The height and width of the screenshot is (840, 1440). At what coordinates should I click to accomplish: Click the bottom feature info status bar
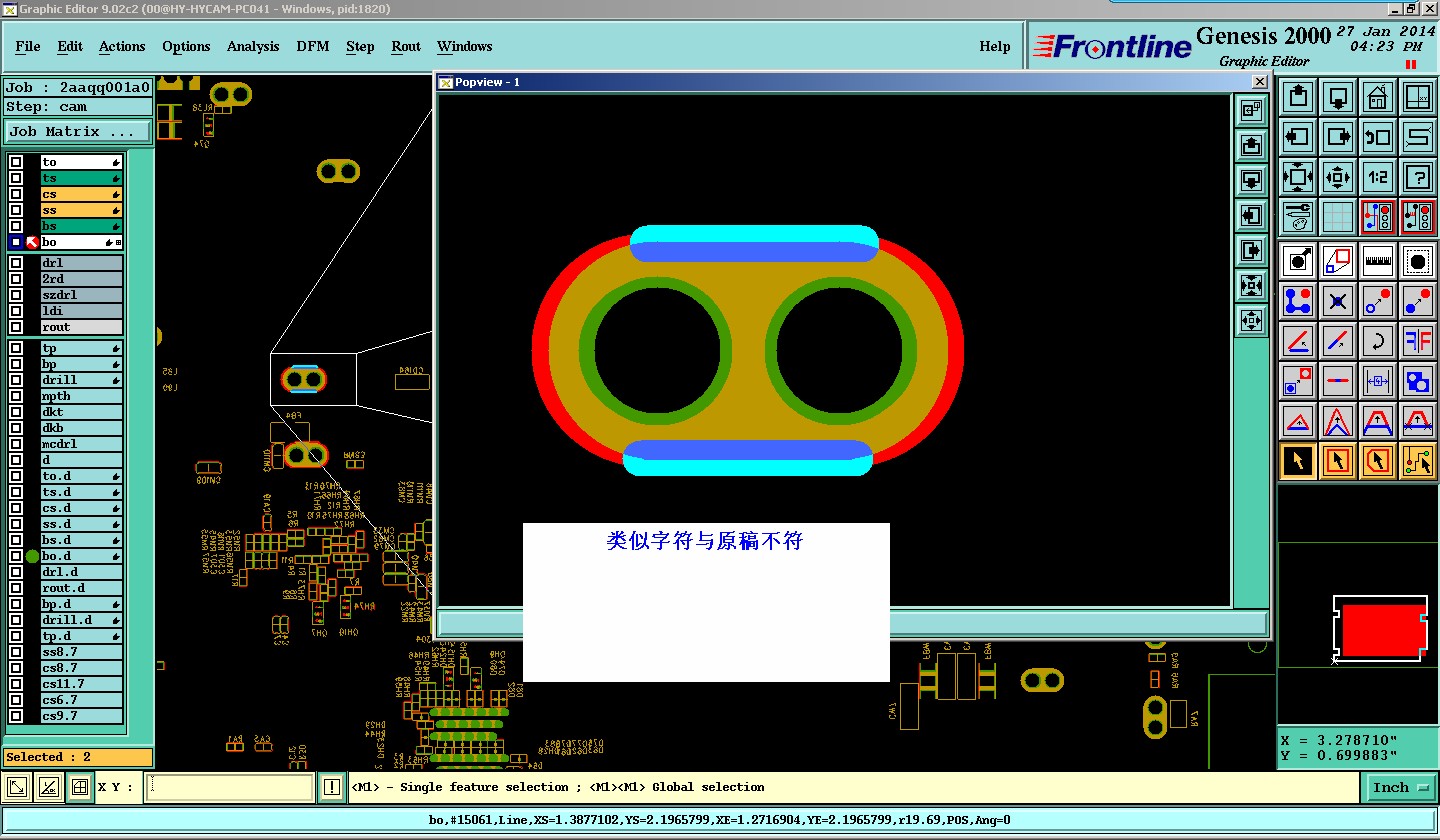720,820
